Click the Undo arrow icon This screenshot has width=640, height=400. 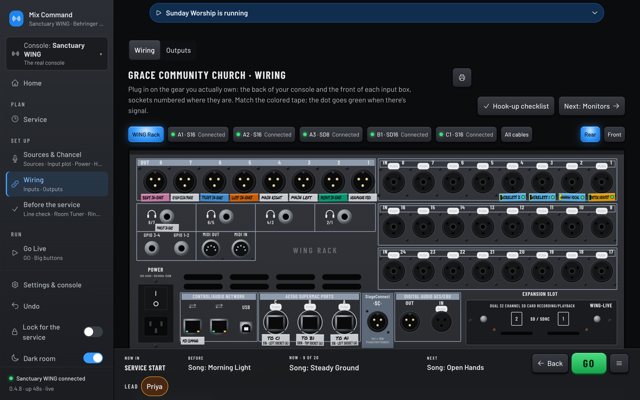pos(15,306)
